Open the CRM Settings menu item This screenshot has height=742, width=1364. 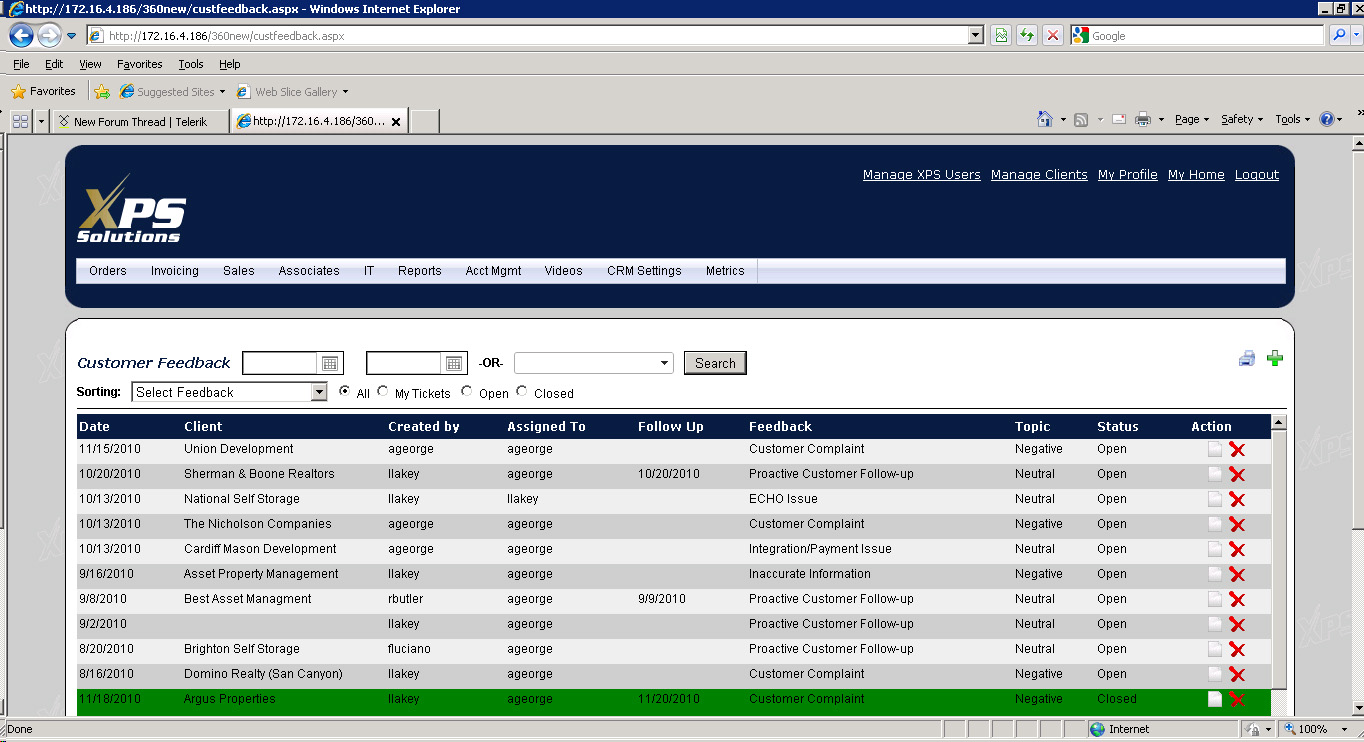coord(644,271)
